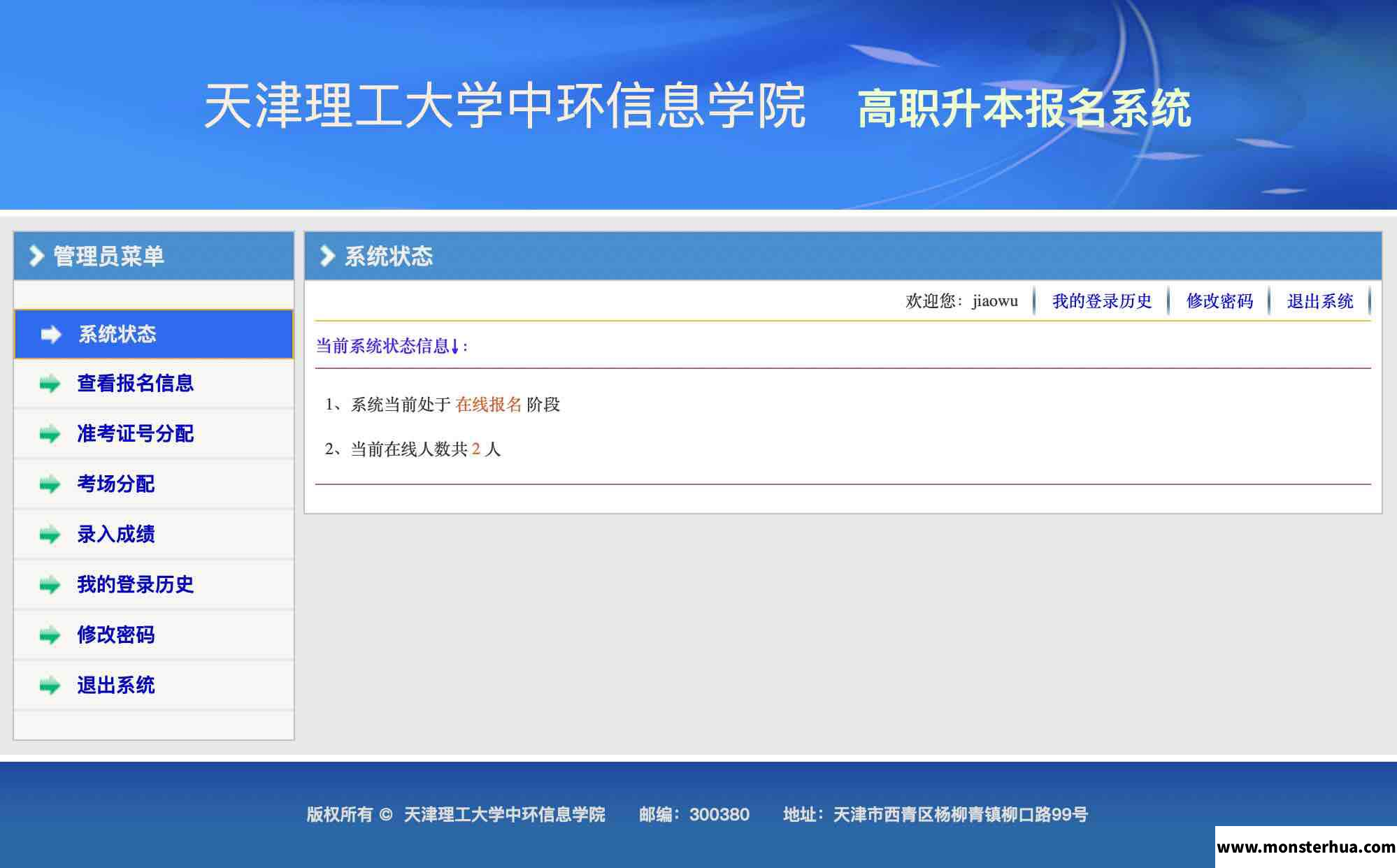Open 系统状态 in the admin menu
Image resolution: width=1397 pixels, height=868 pixels.
pyautogui.click(x=154, y=334)
